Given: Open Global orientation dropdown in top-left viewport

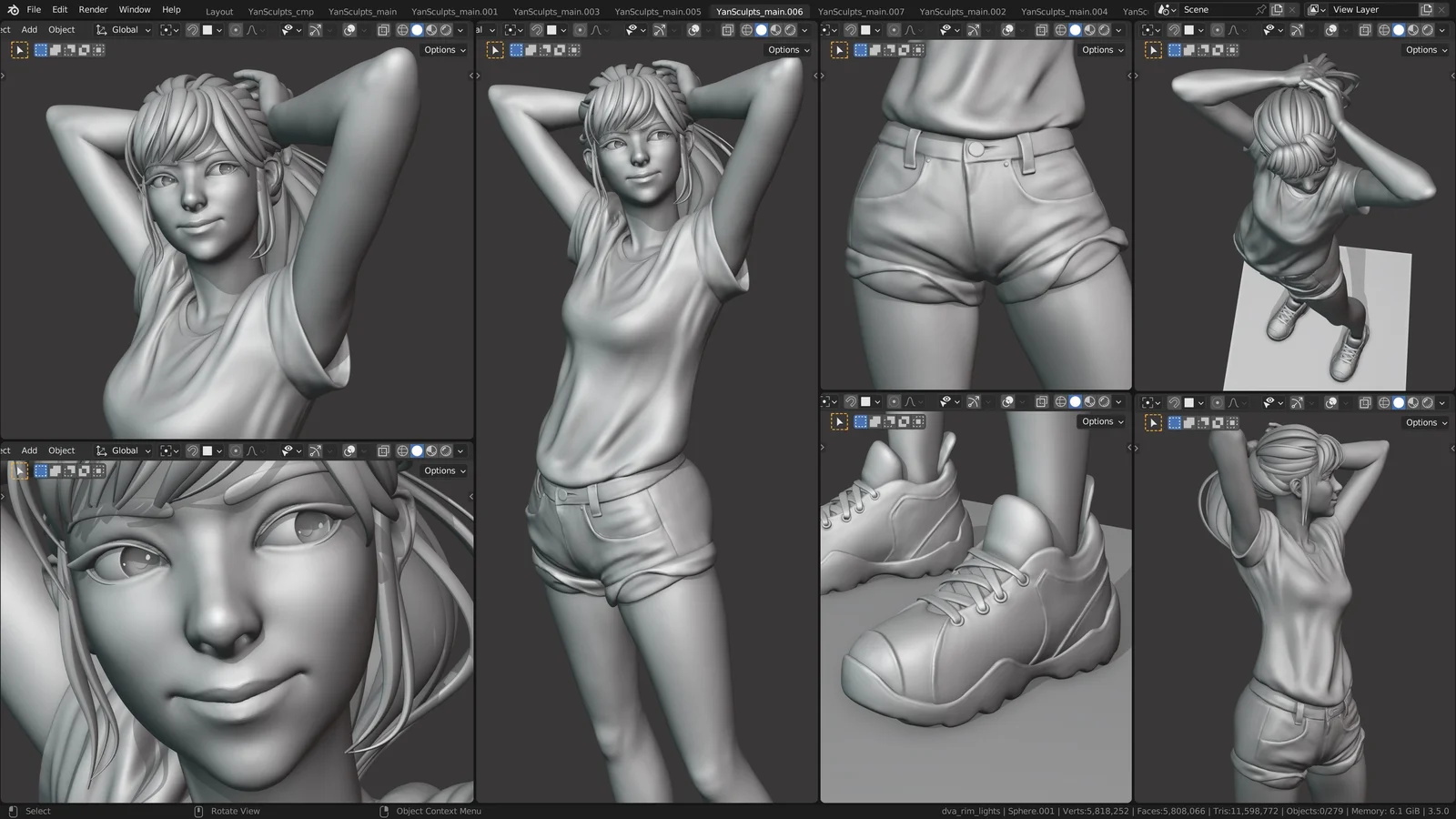Looking at the screenshot, I should [x=124, y=30].
